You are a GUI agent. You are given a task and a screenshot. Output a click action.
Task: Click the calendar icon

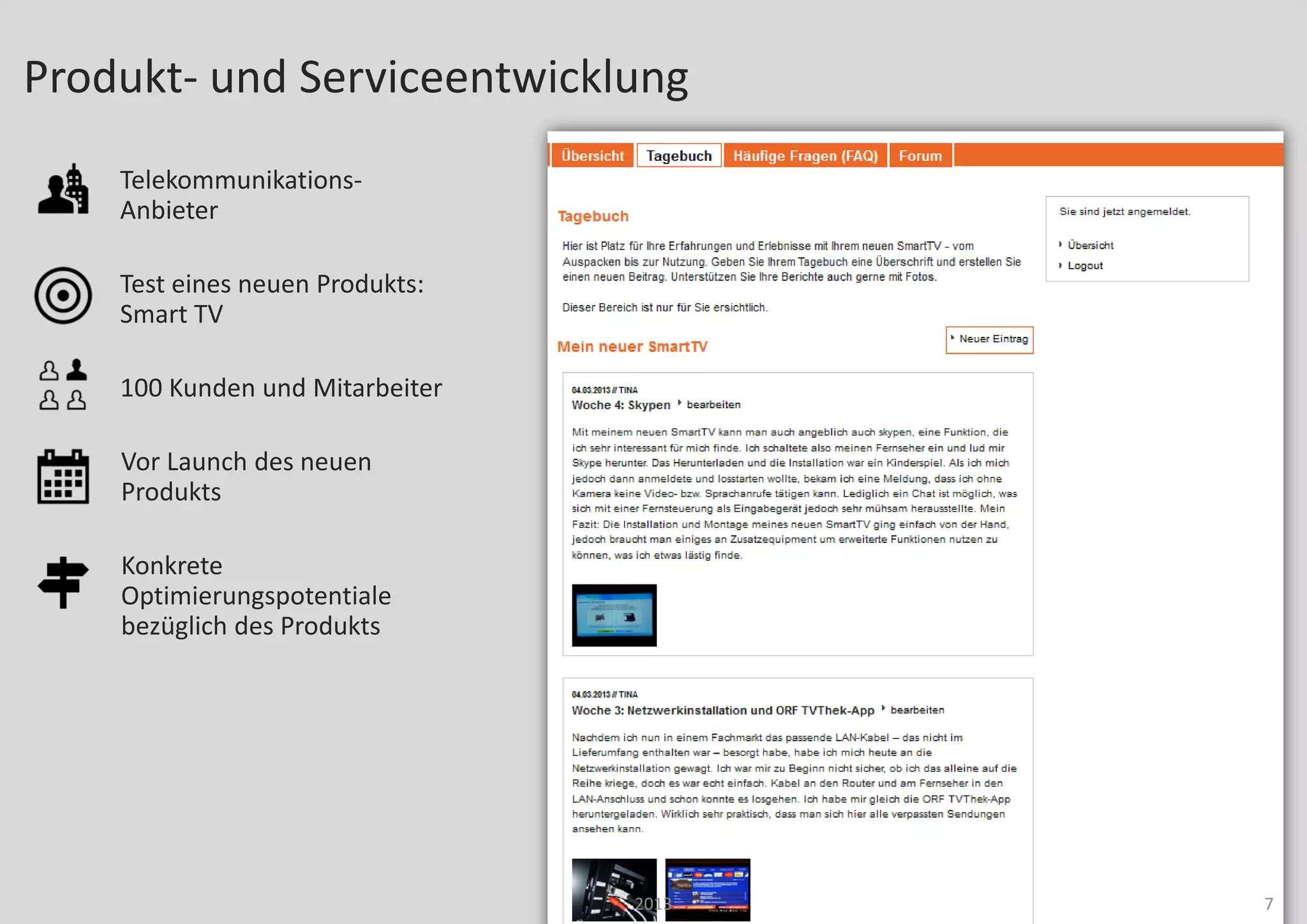[63, 477]
